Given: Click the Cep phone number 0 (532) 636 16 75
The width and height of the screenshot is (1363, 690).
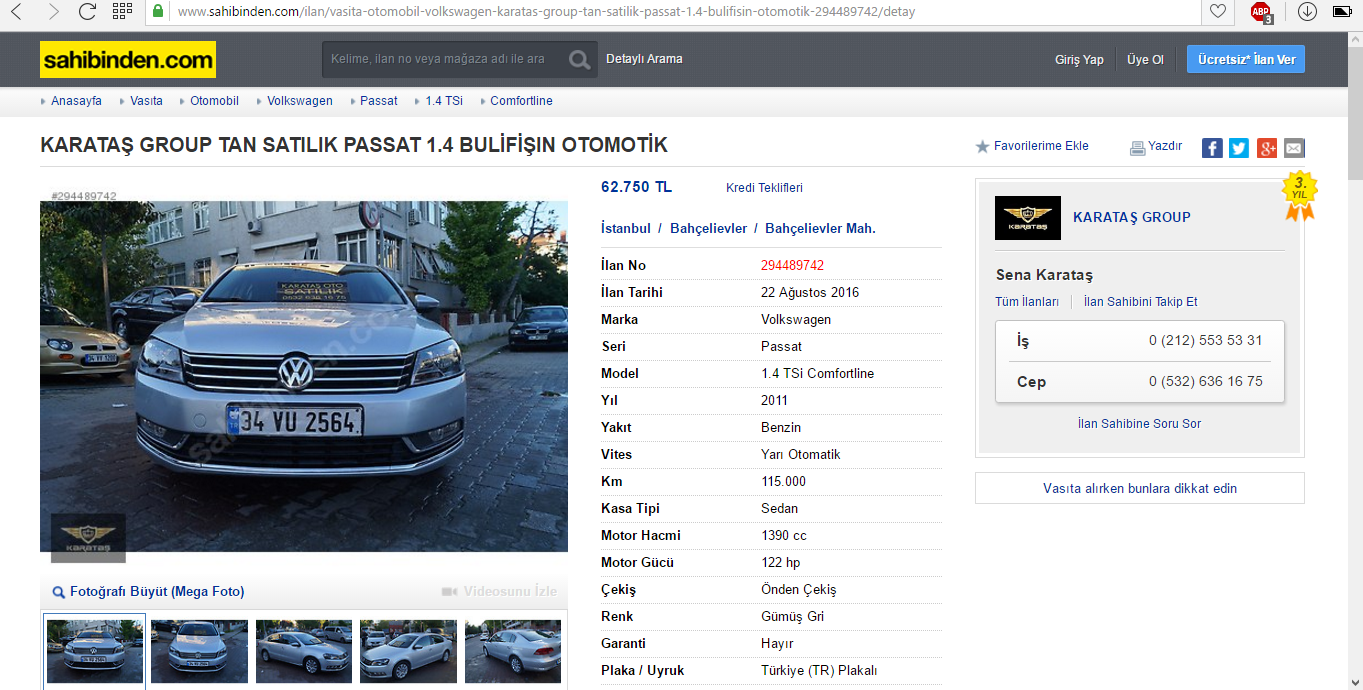Looking at the screenshot, I should tap(1205, 382).
